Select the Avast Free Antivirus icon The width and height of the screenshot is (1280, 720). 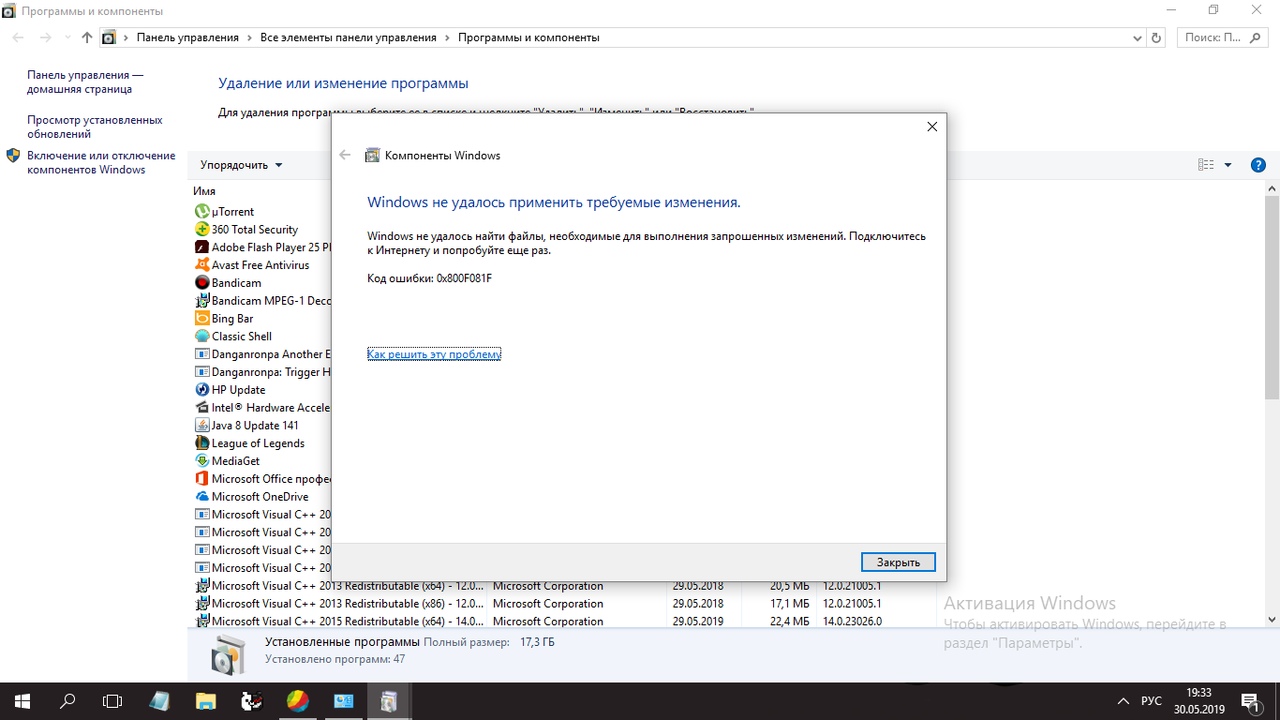pos(203,265)
